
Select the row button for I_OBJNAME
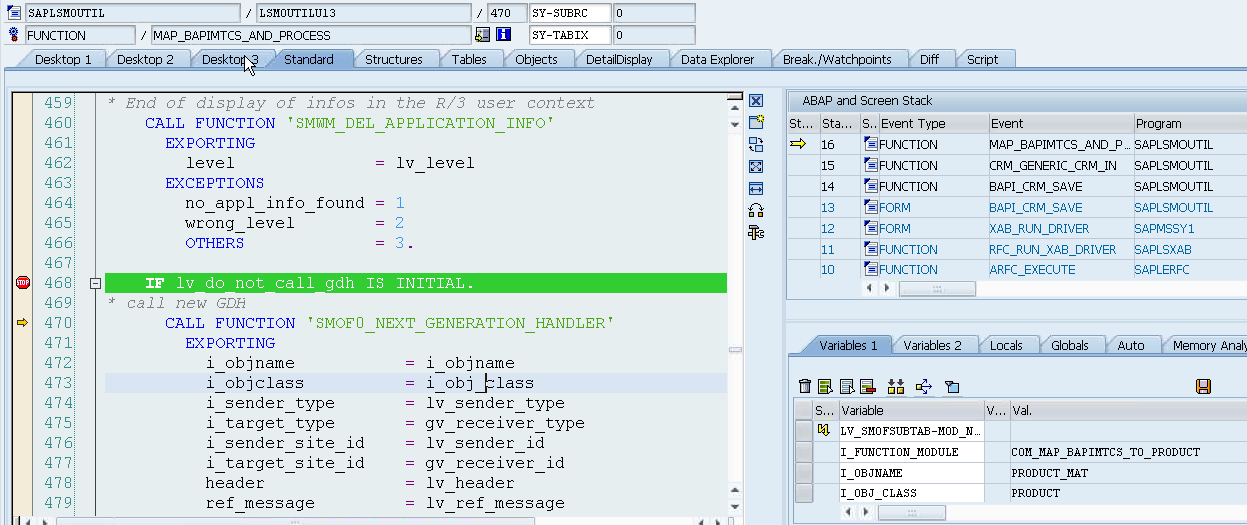803,473
